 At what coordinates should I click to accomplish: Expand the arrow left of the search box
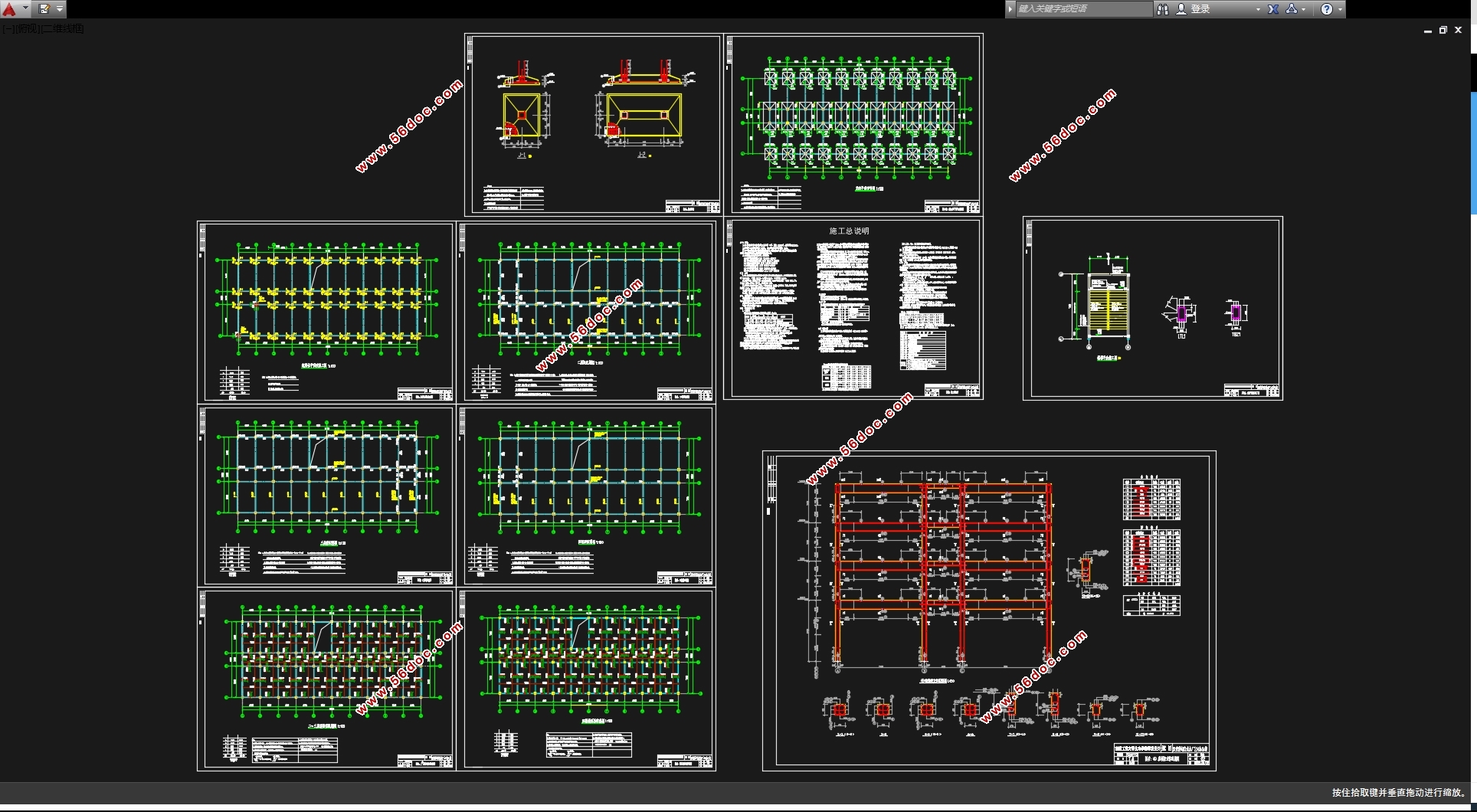point(1010,9)
